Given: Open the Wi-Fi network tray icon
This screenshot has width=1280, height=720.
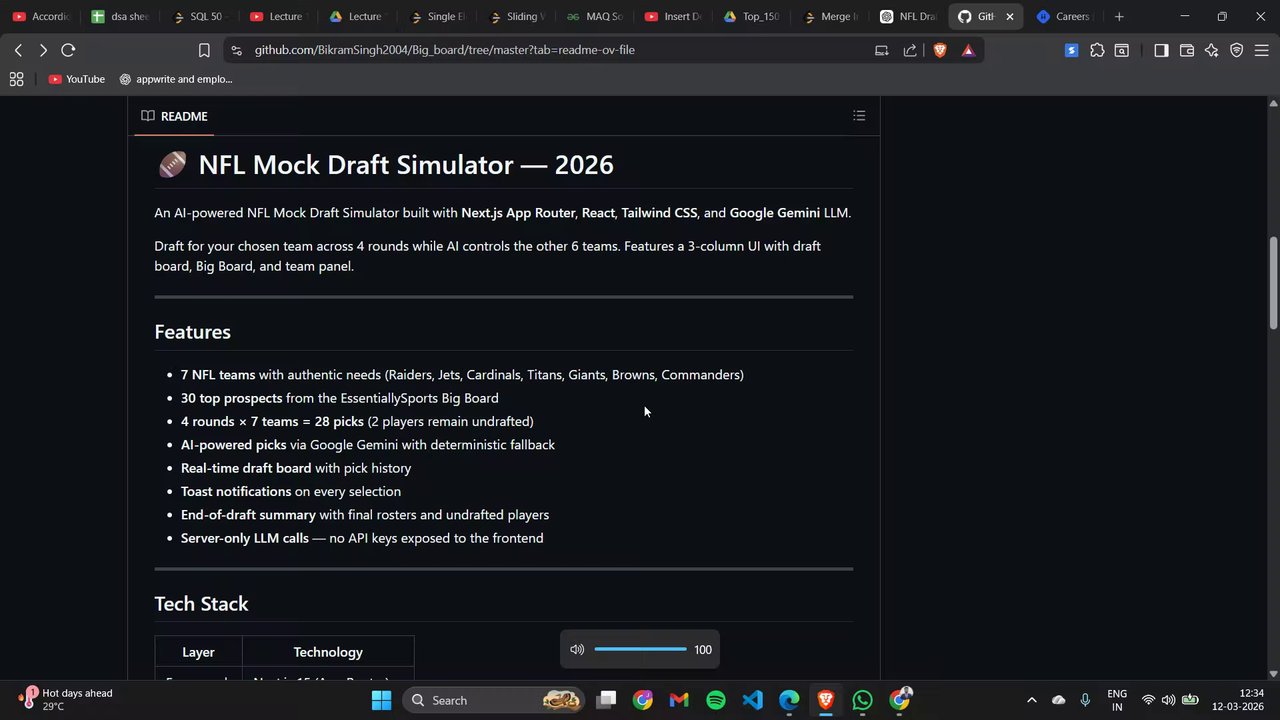Looking at the screenshot, I should [x=1148, y=700].
